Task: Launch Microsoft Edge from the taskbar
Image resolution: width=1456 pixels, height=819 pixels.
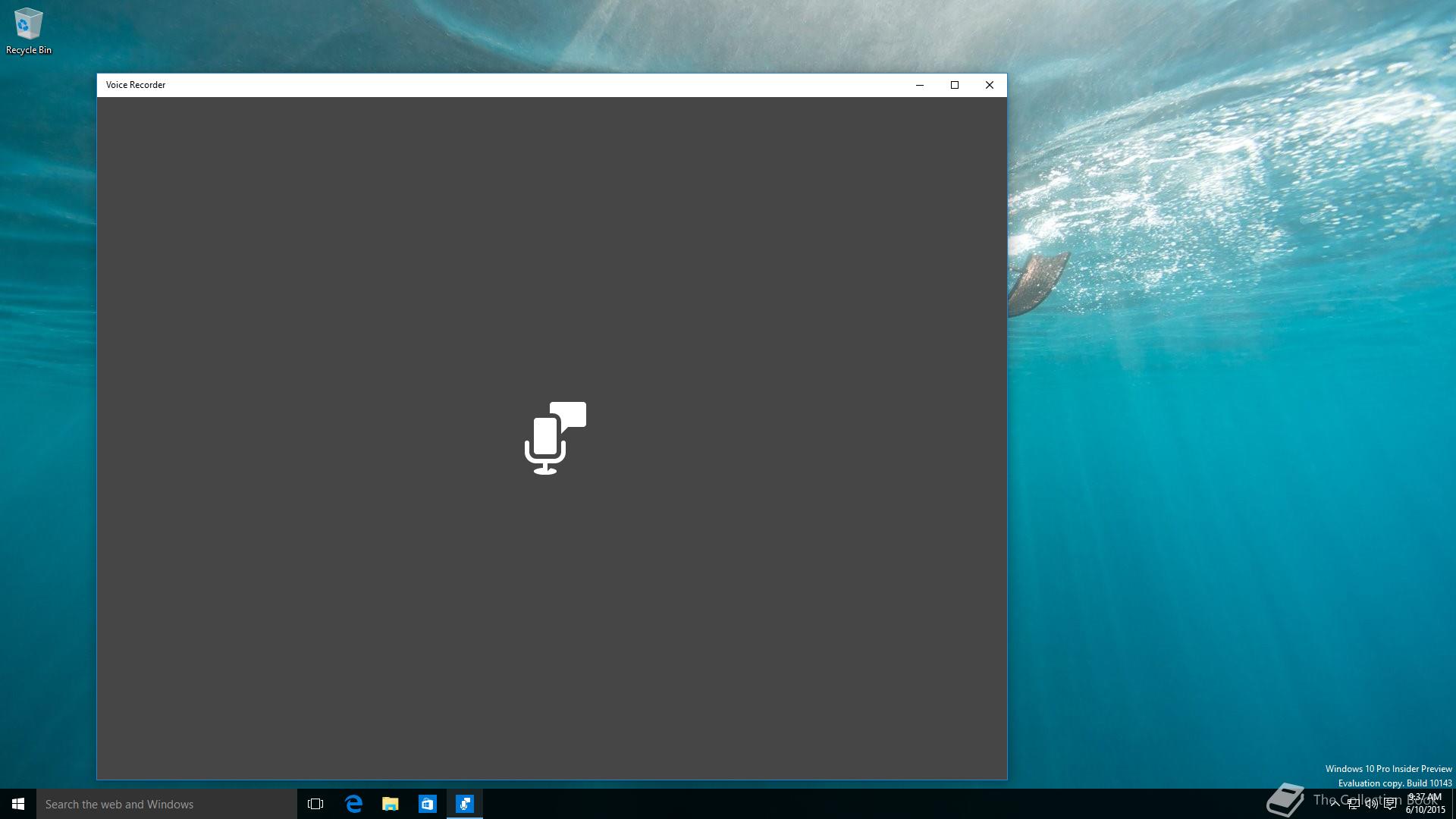Action: (353, 804)
